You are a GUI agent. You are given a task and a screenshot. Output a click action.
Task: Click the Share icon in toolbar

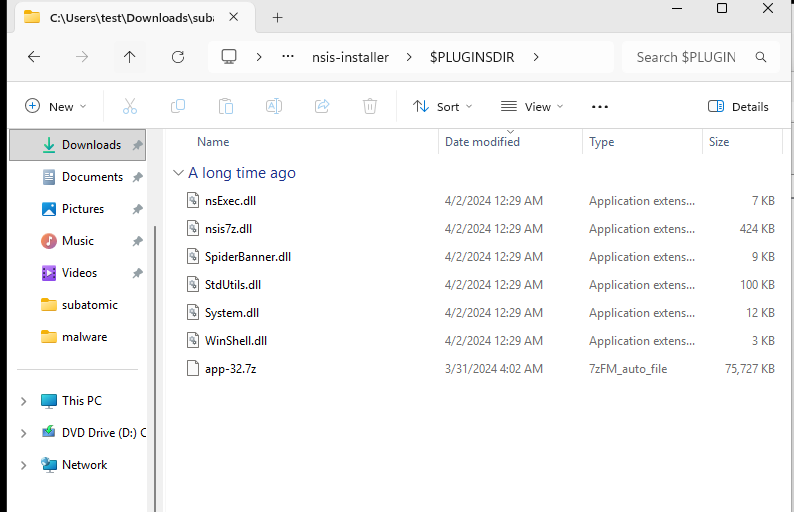pos(322,106)
